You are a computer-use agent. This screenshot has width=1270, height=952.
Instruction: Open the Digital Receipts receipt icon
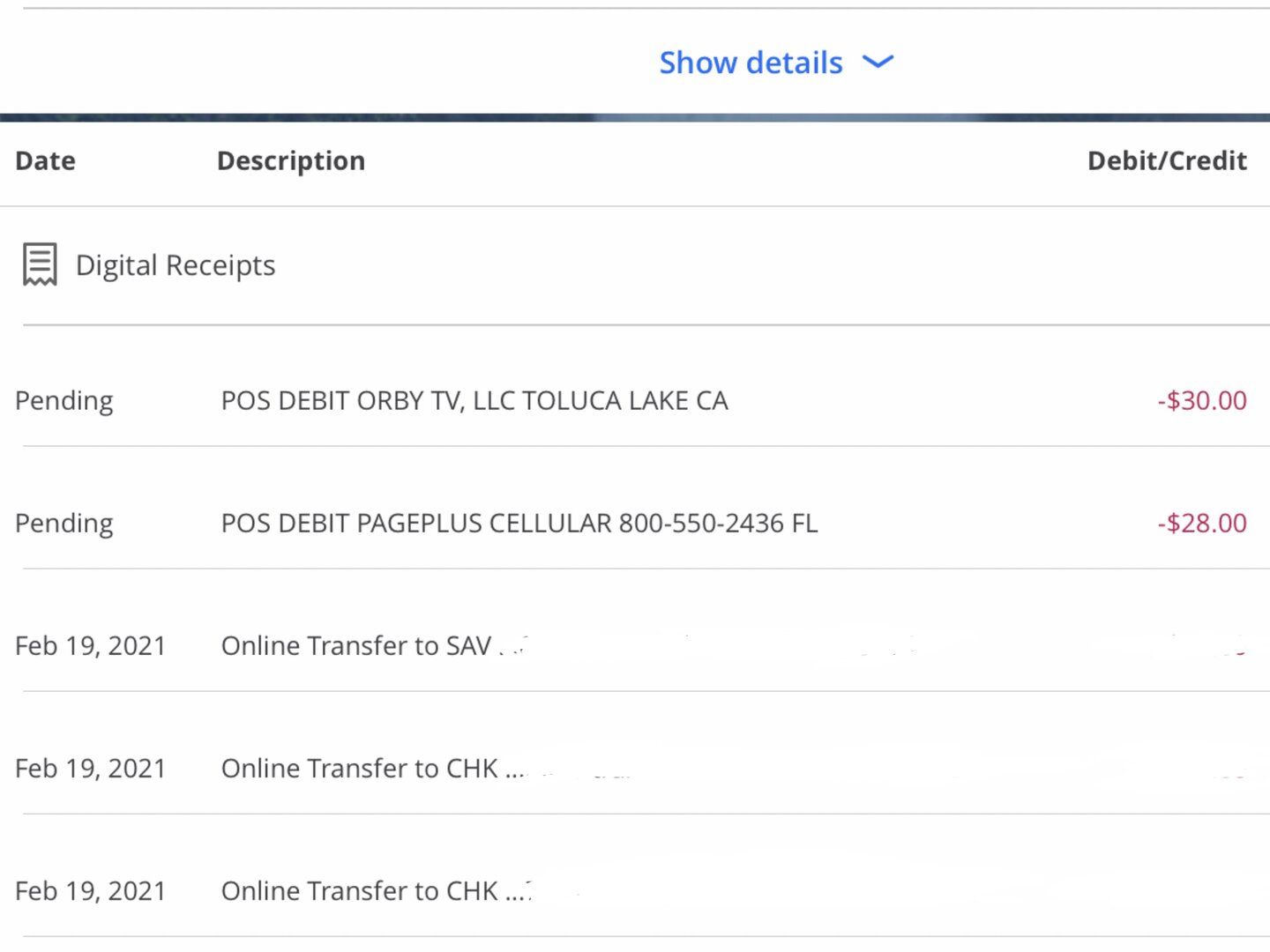point(40,264)
